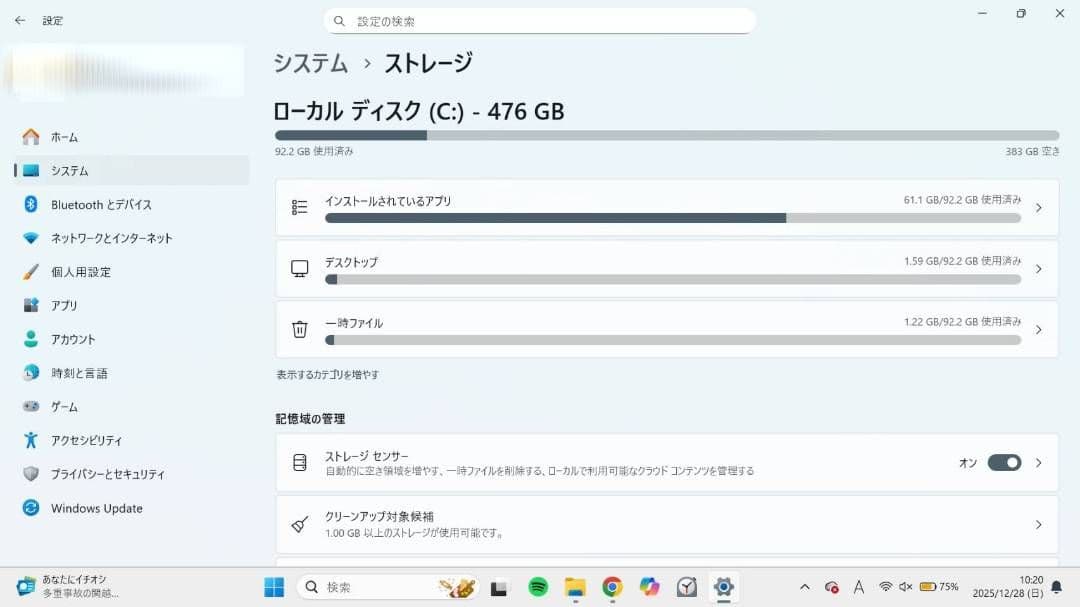Launch Google Chrome from the taskbar

611,588
